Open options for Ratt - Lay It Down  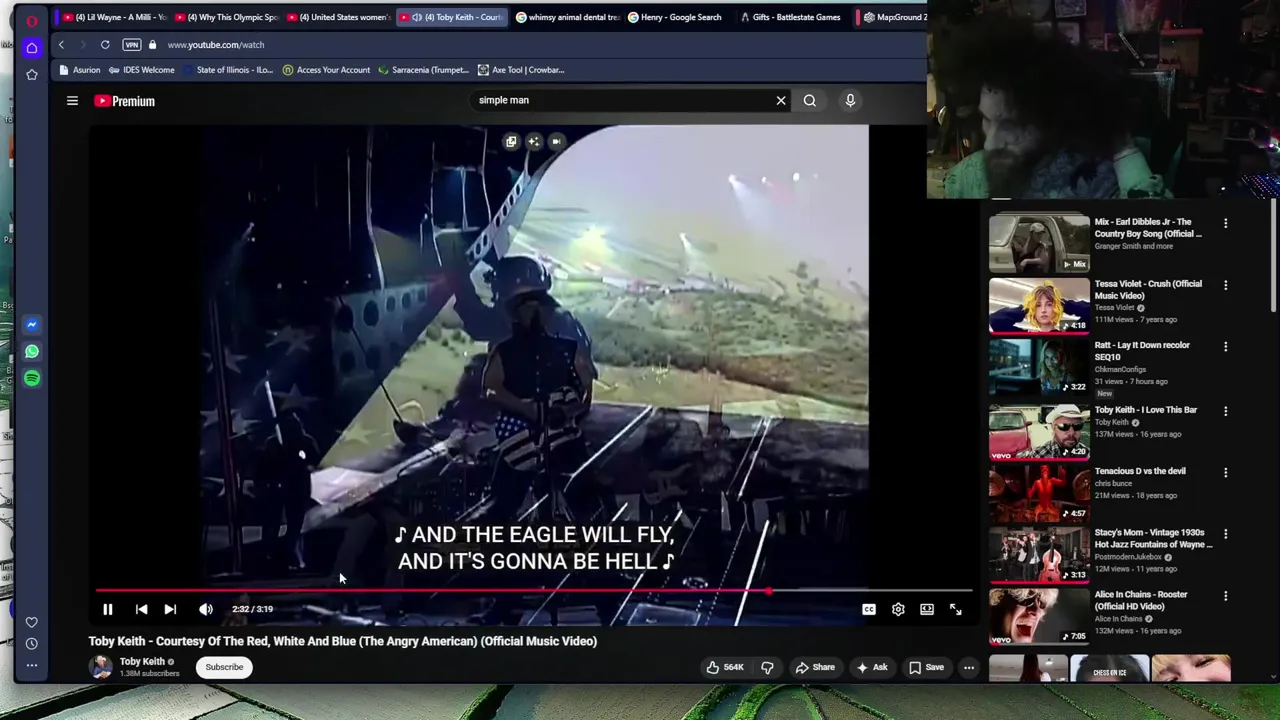tap(1226, 346)
